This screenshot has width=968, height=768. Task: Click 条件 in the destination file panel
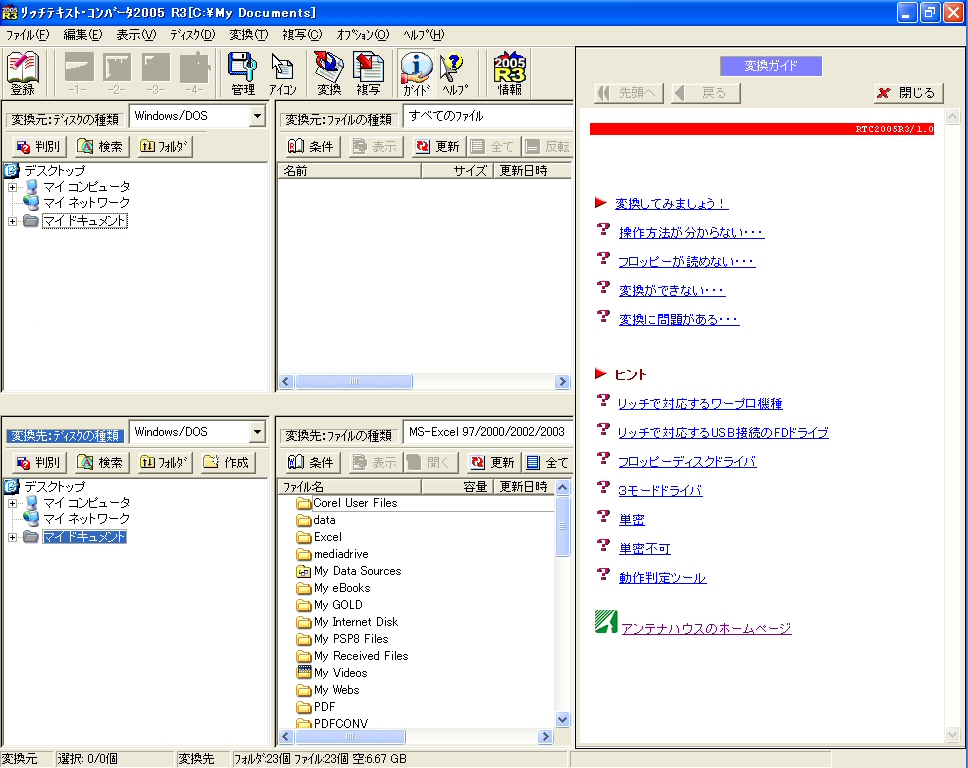click(x=312, y=462)
